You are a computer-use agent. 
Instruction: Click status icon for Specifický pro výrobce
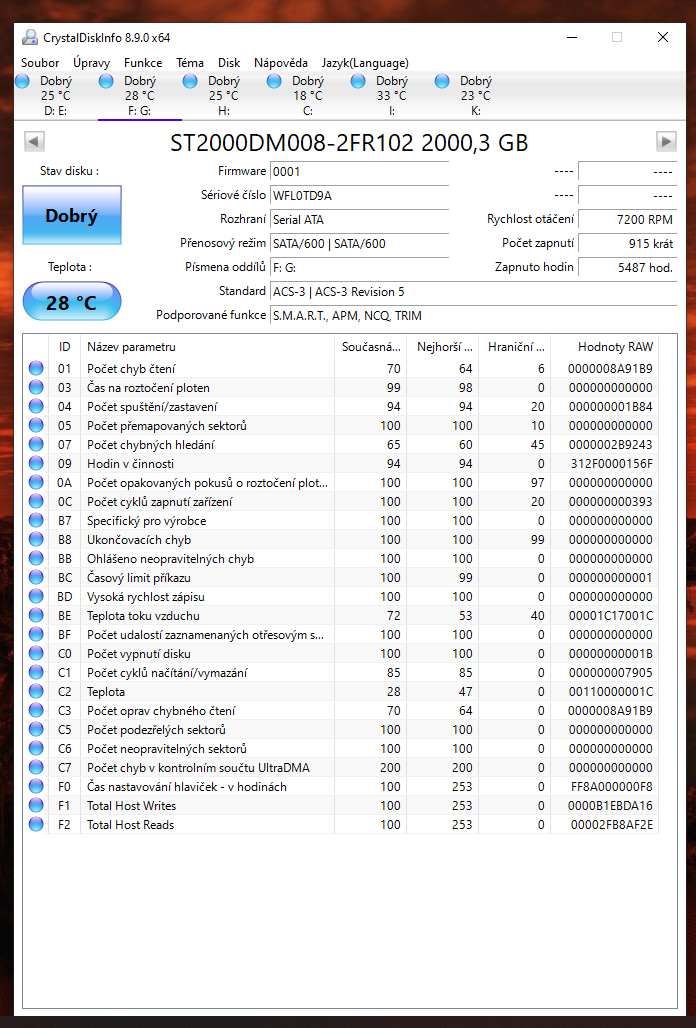point(36,521)
